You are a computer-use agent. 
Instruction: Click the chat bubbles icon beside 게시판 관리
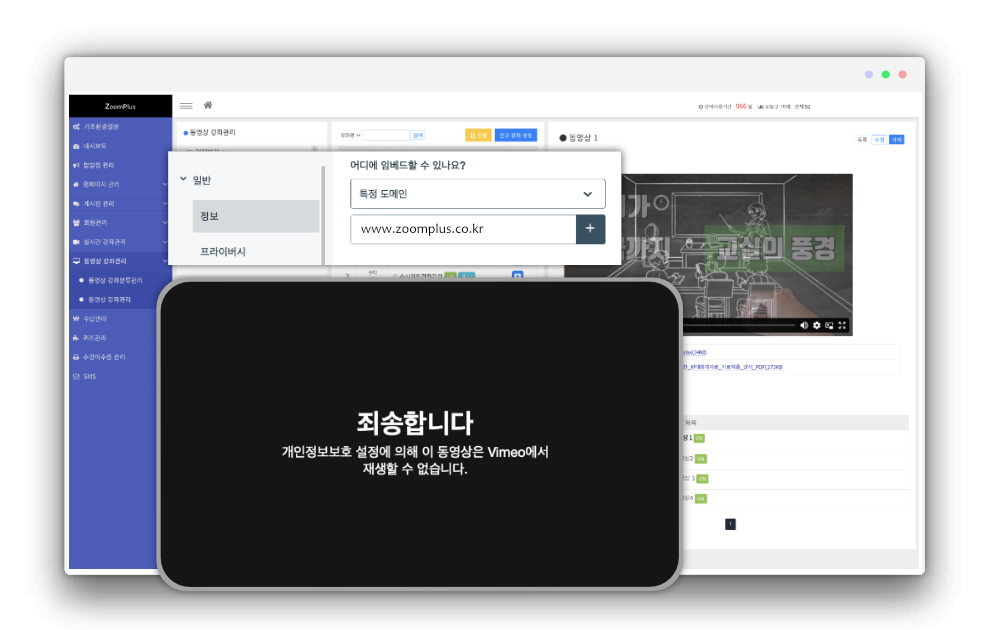pos(76,203)
